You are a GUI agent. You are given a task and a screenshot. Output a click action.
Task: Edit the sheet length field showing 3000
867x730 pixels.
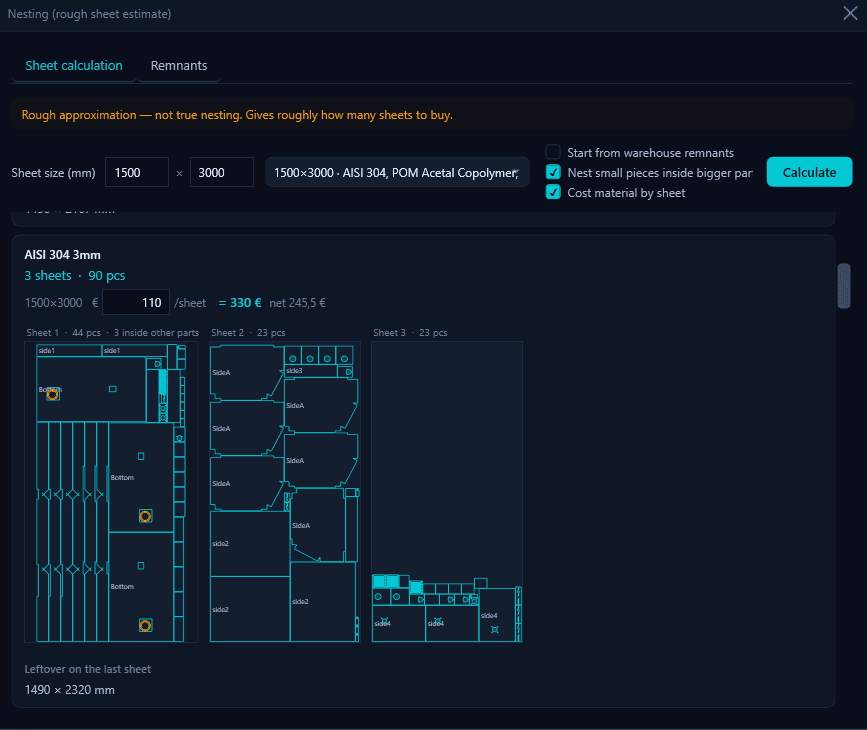point(221,173)
